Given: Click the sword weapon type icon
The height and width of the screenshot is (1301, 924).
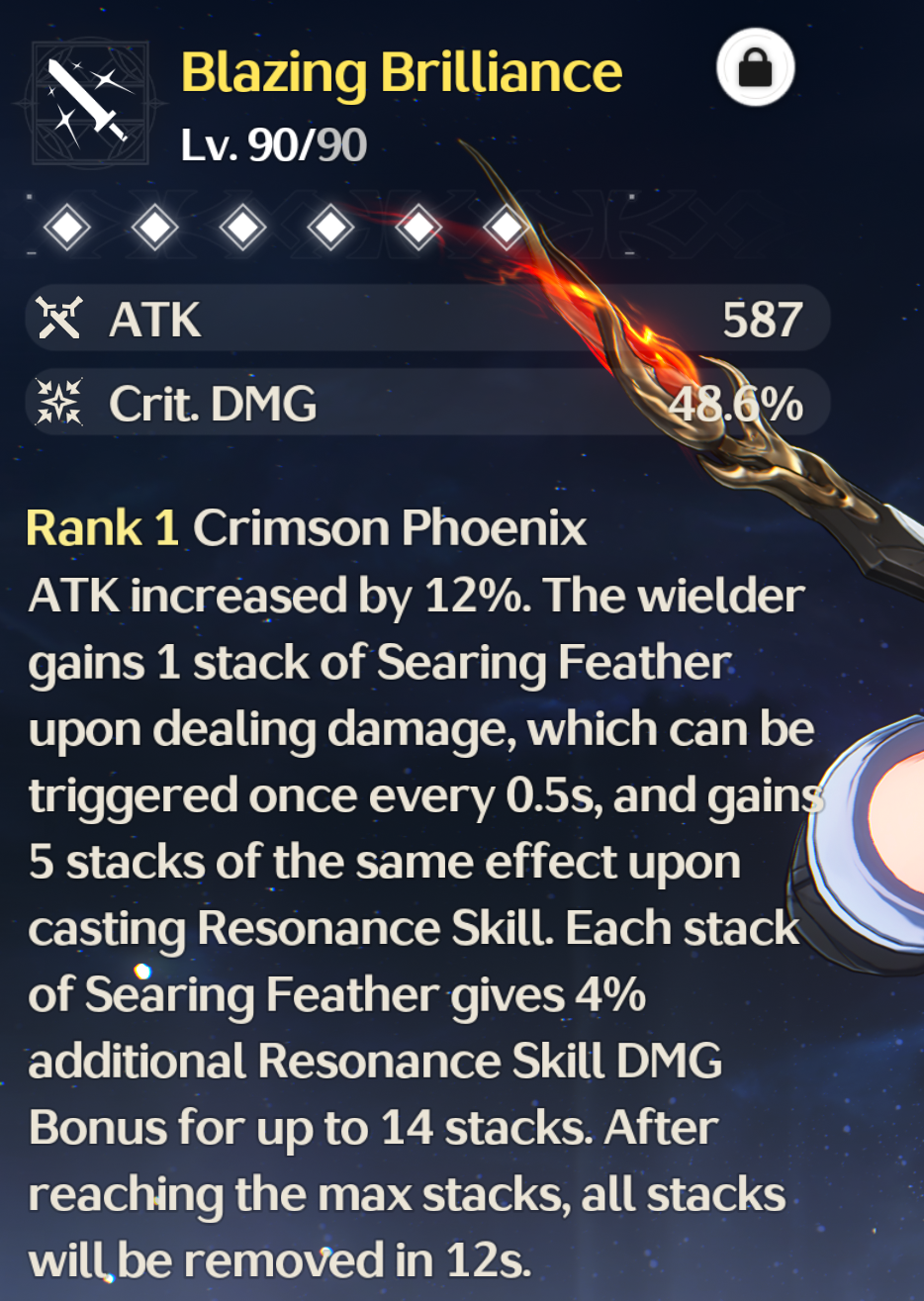Looking at the screenshot, I should click(x=90, y=101).
